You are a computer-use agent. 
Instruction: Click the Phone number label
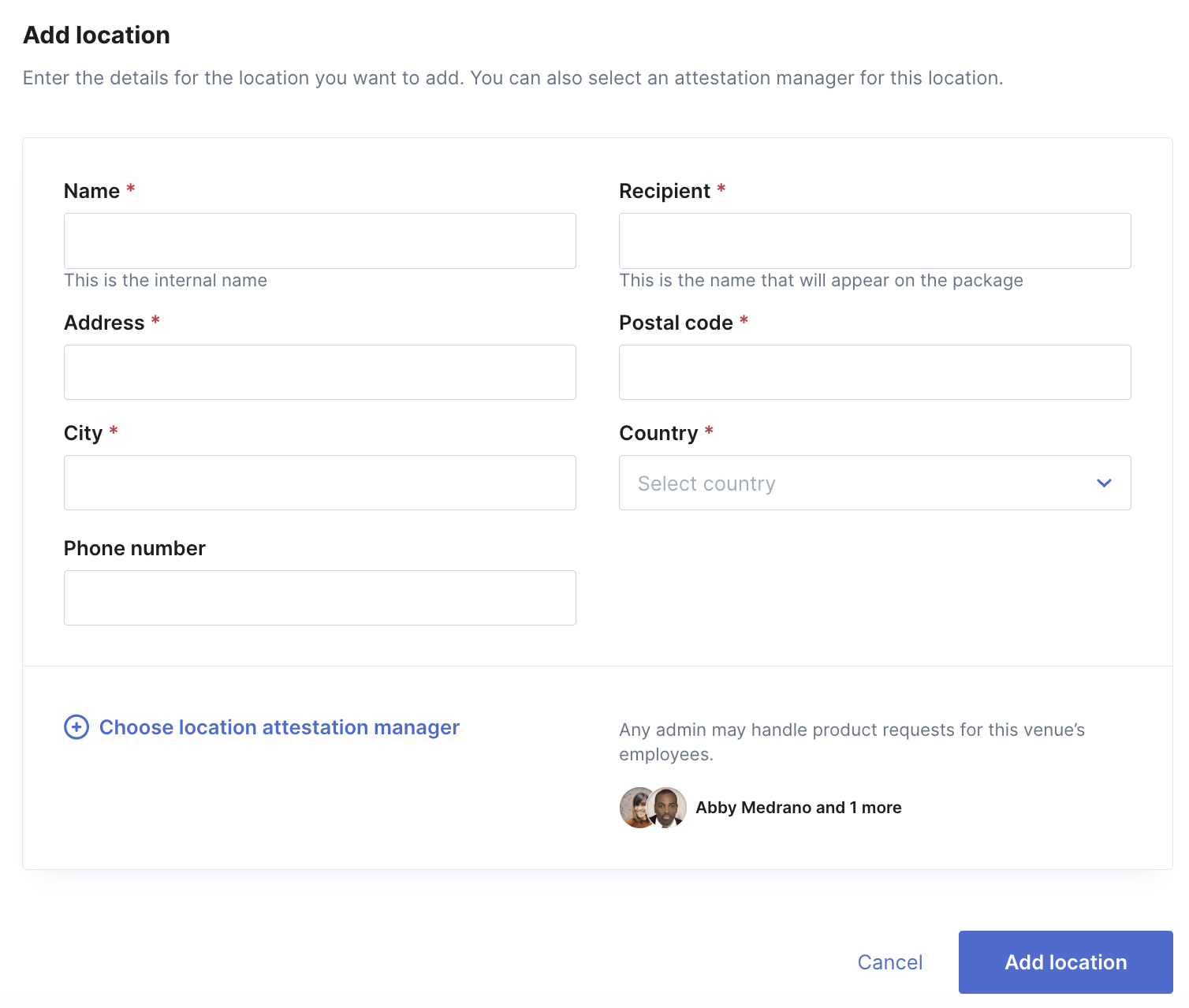(135, 548)
